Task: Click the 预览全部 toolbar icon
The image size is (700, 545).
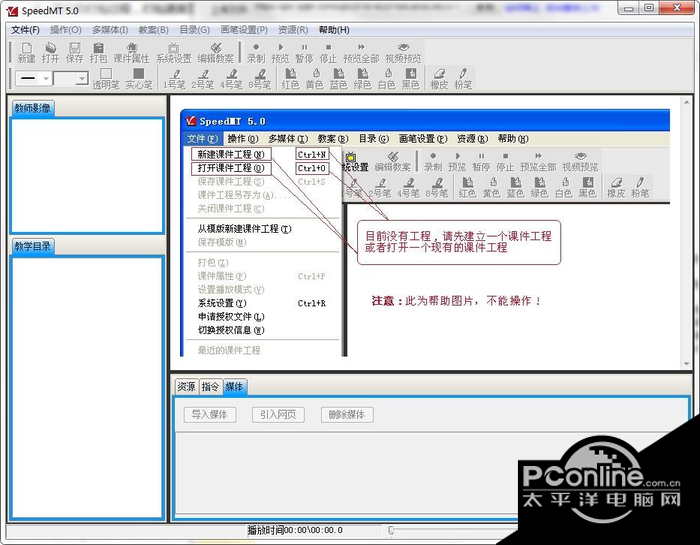Action: point(361,53)
